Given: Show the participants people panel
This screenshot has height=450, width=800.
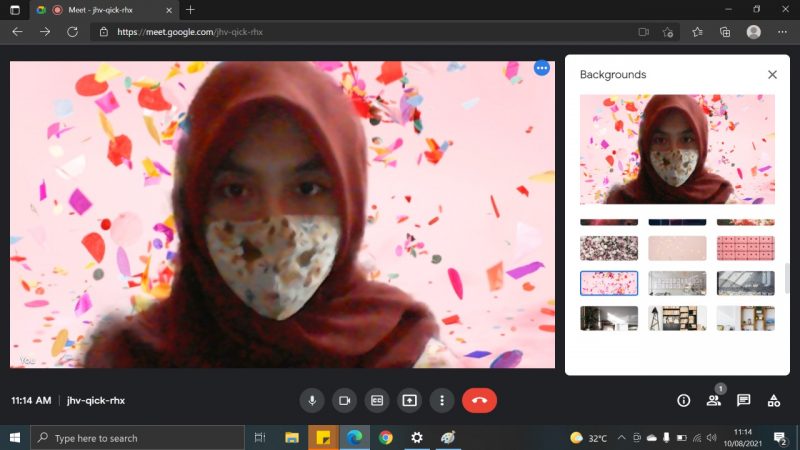Looking at the screenshot, I should [713, 401].
